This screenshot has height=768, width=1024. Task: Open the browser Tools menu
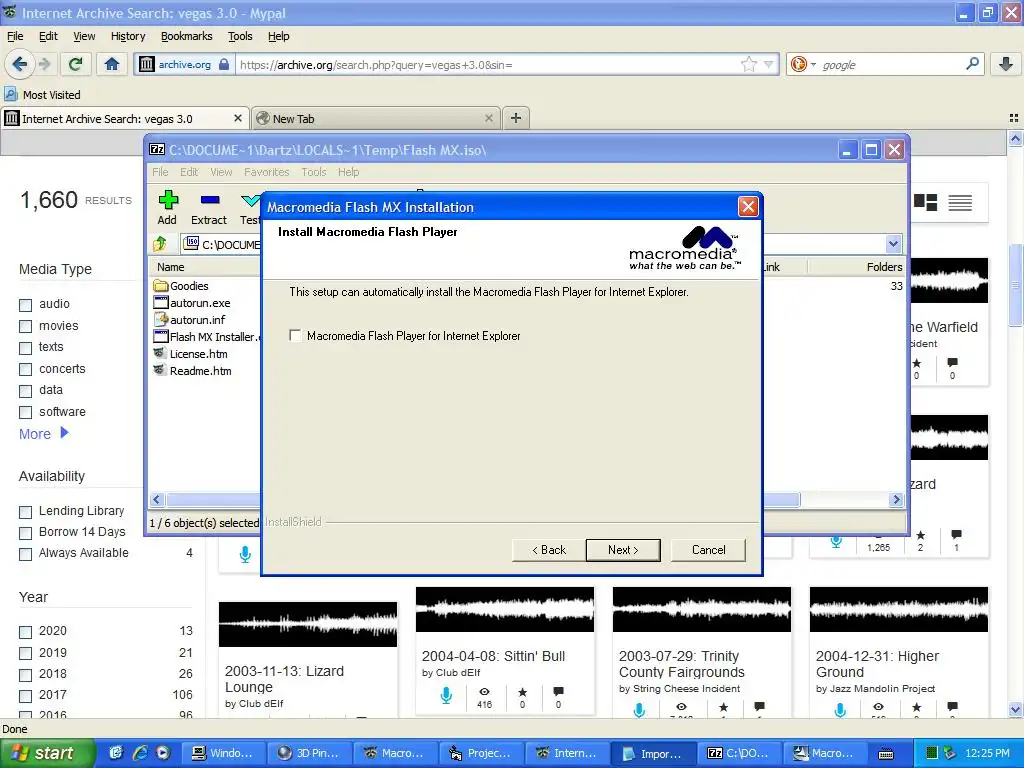pos(240,36)
